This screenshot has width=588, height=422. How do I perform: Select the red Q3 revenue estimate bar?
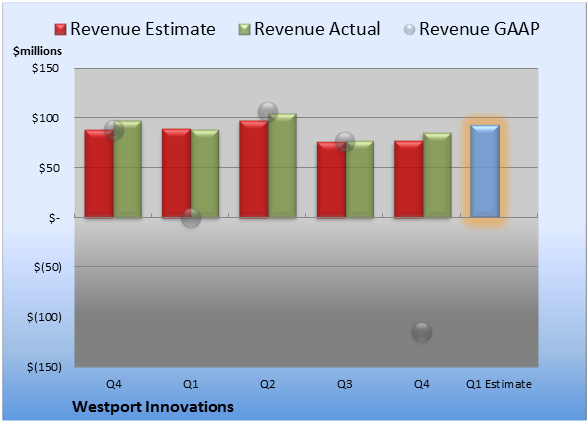pos(331,180)
